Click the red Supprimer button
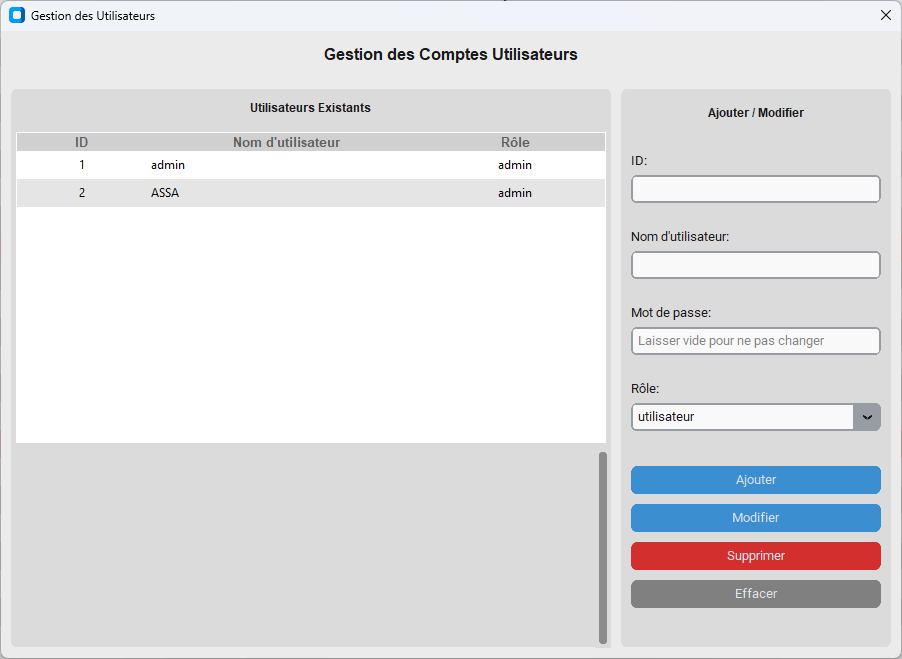This screenshot has height=659, width=902. (x=755, y=556)
